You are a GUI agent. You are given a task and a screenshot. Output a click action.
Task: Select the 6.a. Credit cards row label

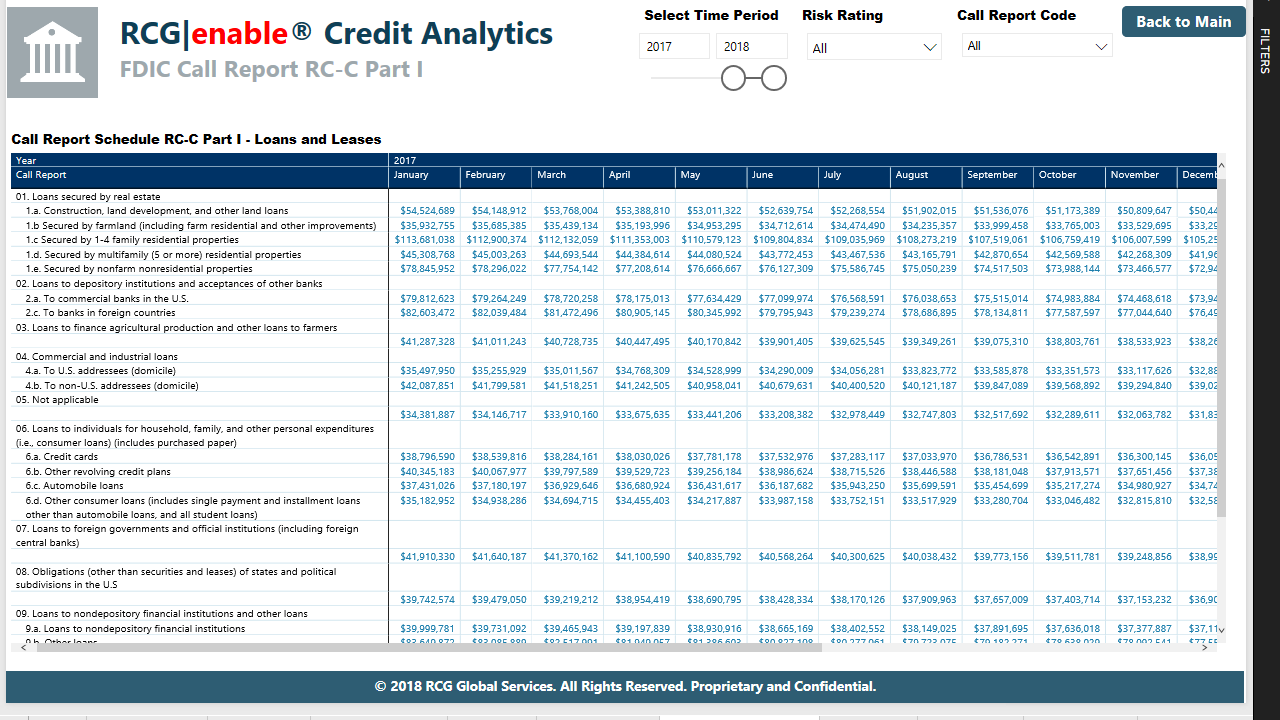(x=62, y=457)
